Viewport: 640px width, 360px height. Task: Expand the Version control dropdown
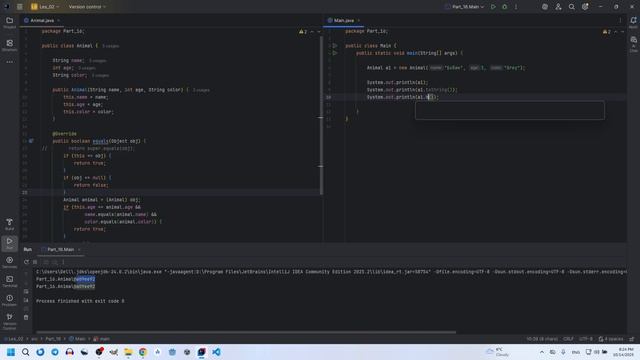(87, 7)
